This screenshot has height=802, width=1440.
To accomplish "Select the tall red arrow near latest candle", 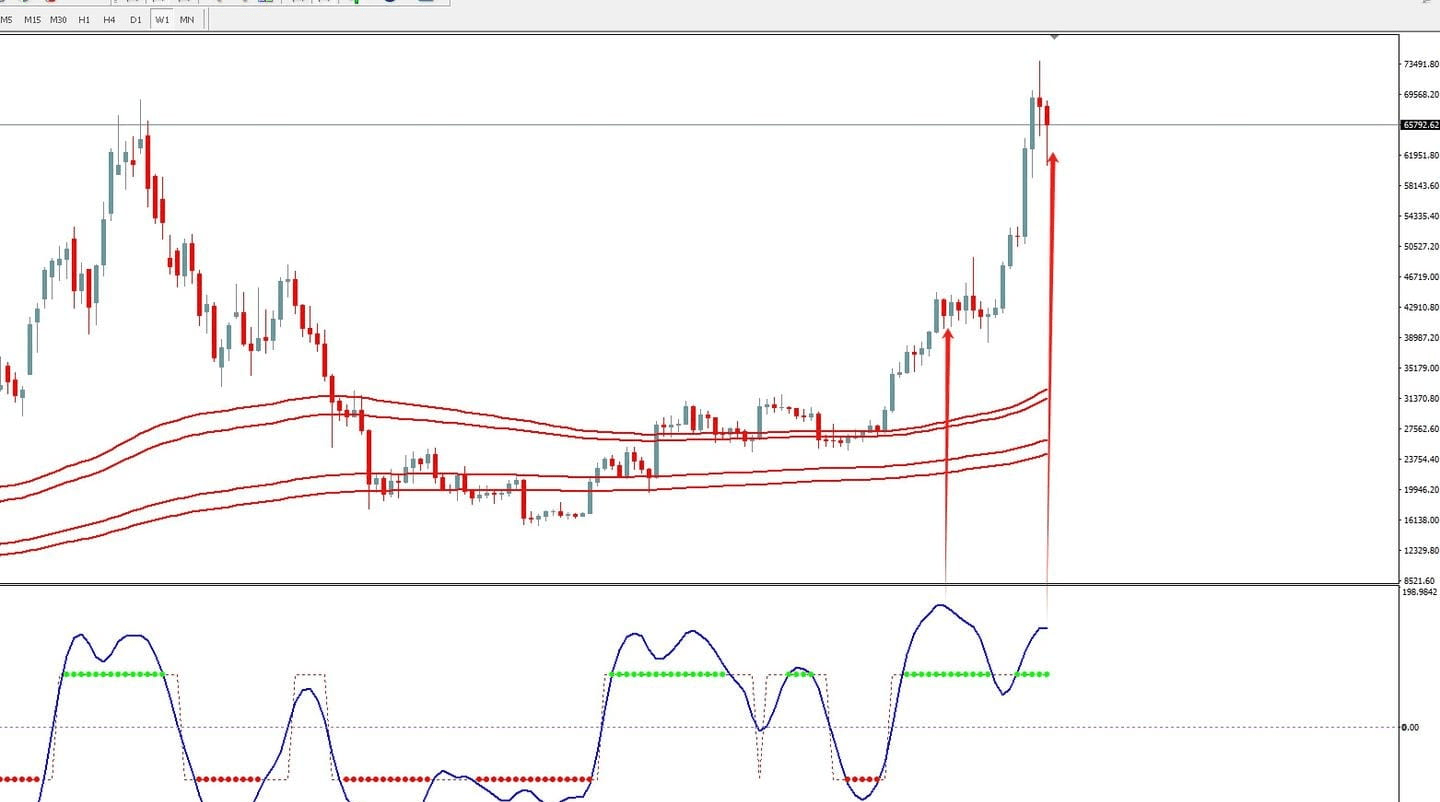I will [x=1050, y=380].
